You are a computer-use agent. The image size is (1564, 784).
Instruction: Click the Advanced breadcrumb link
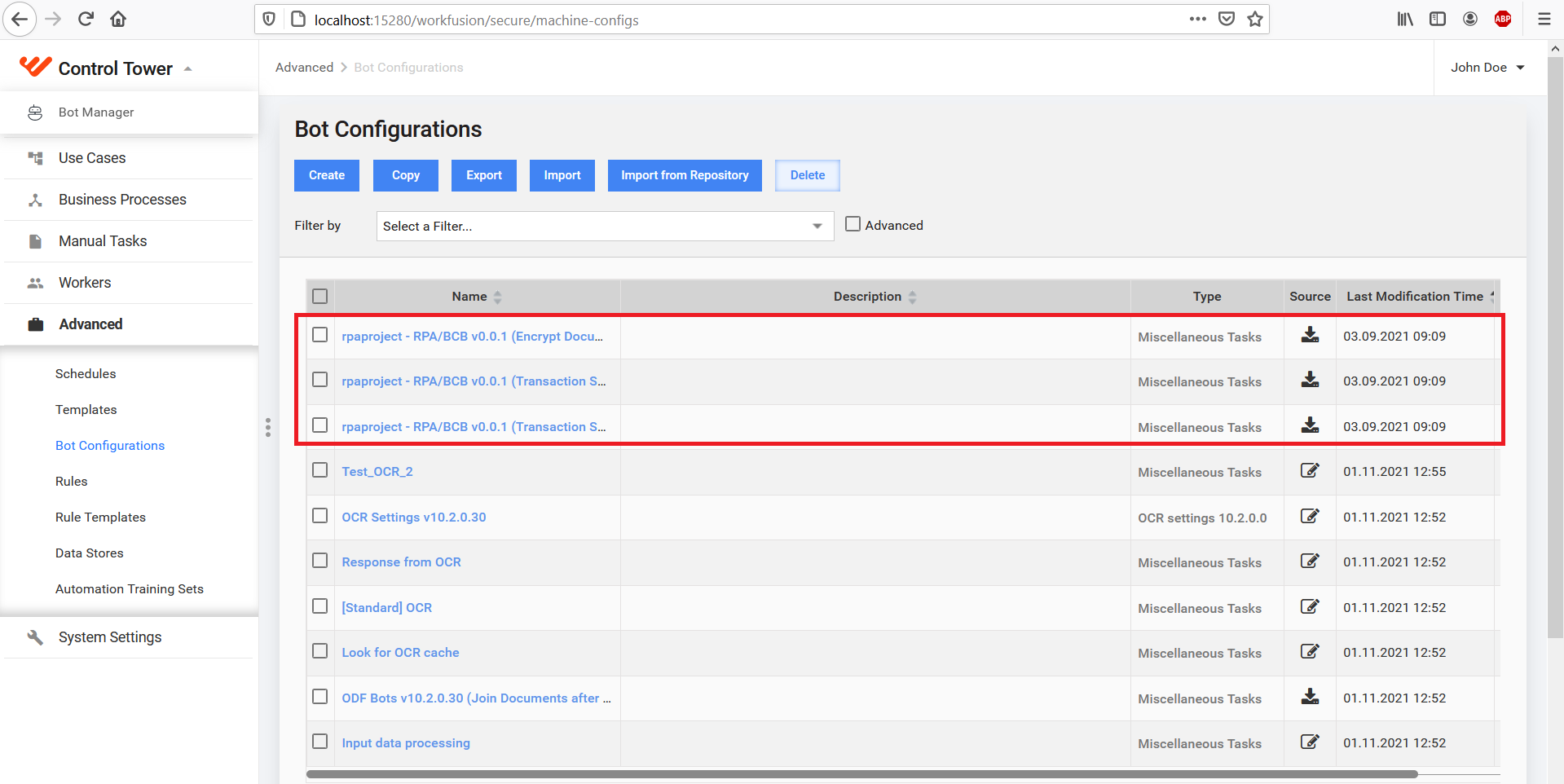tap(304, 68)
